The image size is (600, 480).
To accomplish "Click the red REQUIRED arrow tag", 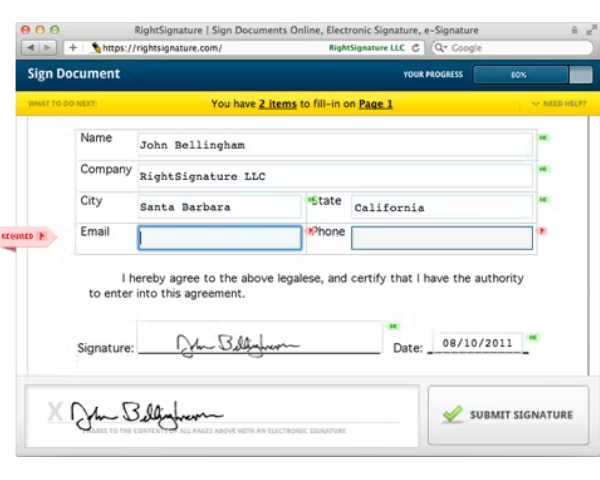I will [x=28, y=236].
